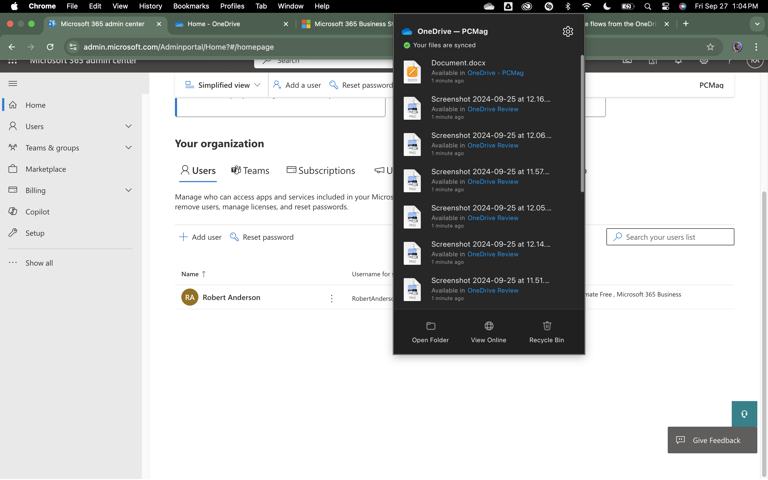Click address bar URL

pyautogui.click(x=178, y=47)
